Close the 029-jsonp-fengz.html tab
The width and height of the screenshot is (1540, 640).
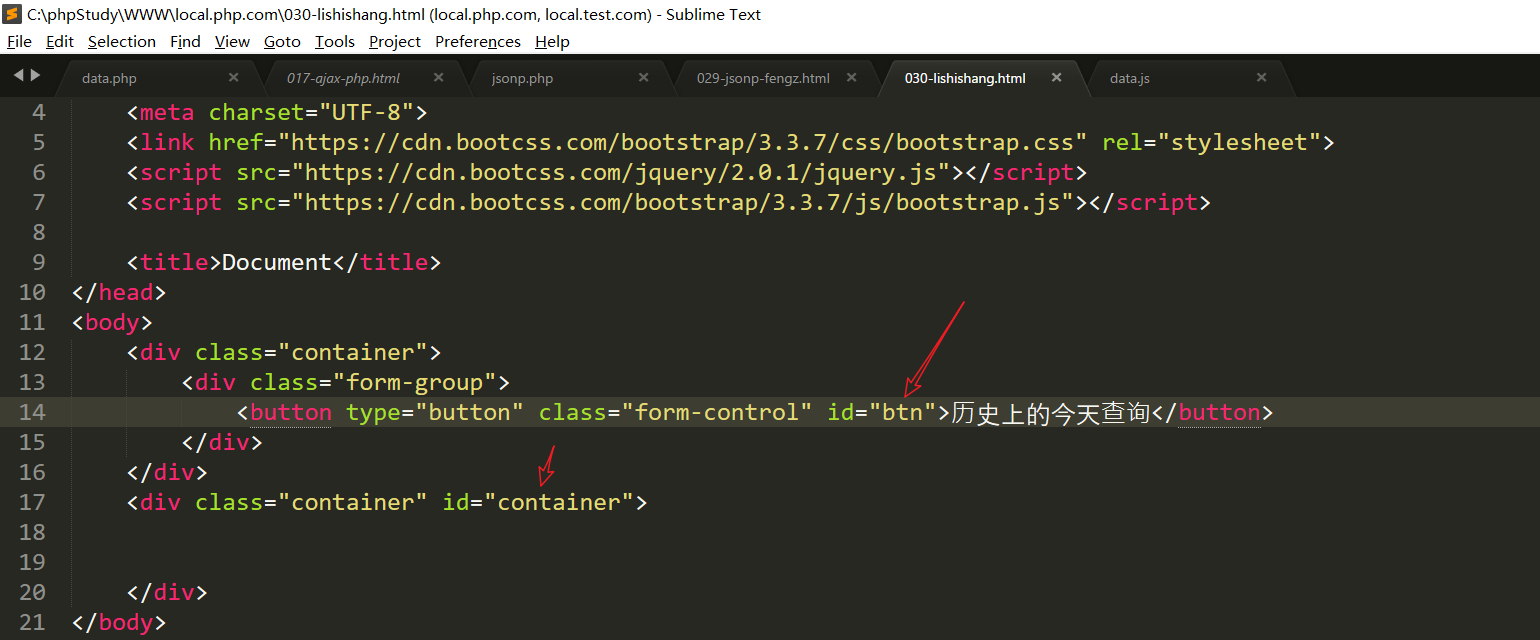click(851, 78)
